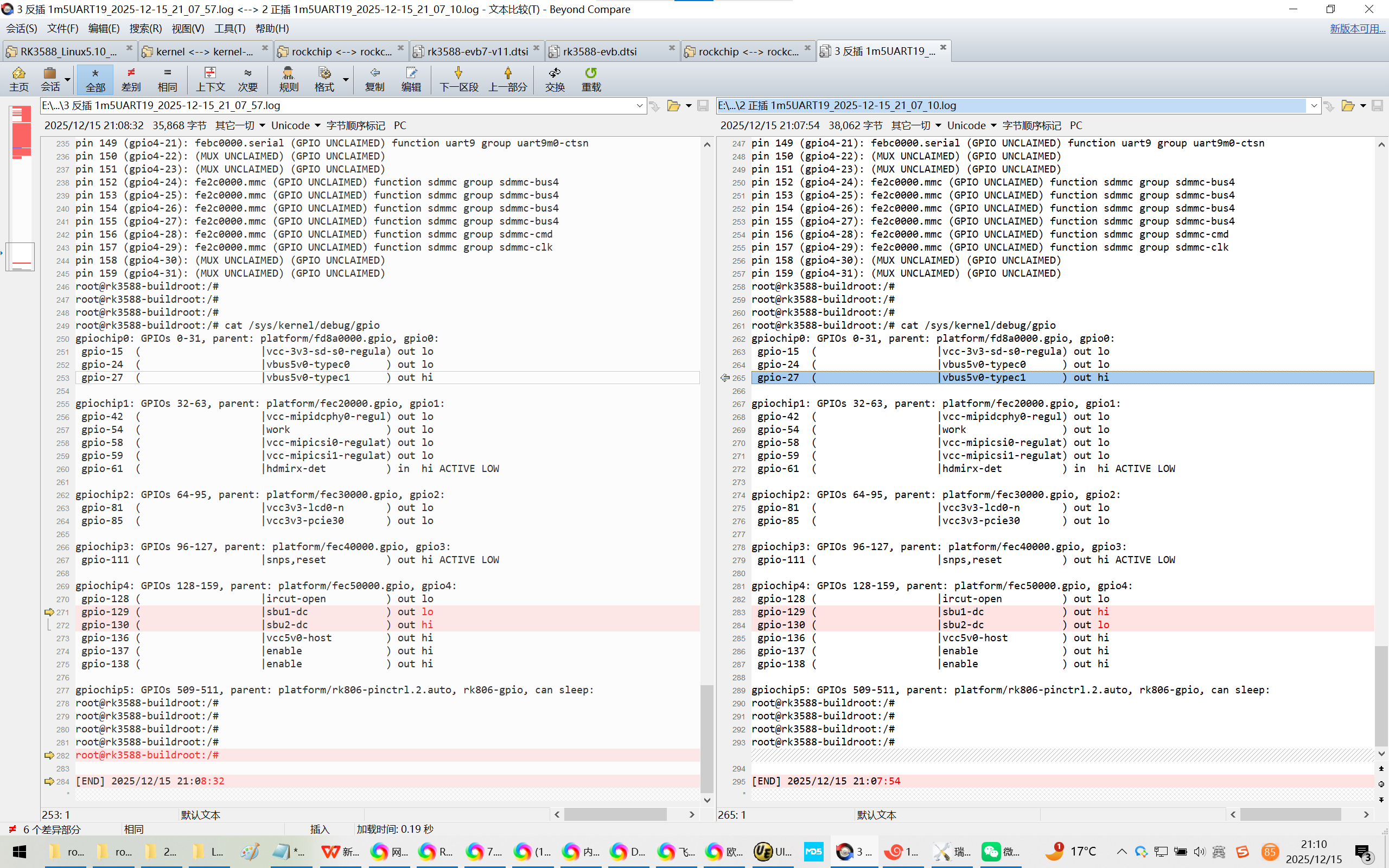The width and height of the screenshot is (1389, 868).
Task: Expand left file path dropdown arrow
Action: [639, 106]
